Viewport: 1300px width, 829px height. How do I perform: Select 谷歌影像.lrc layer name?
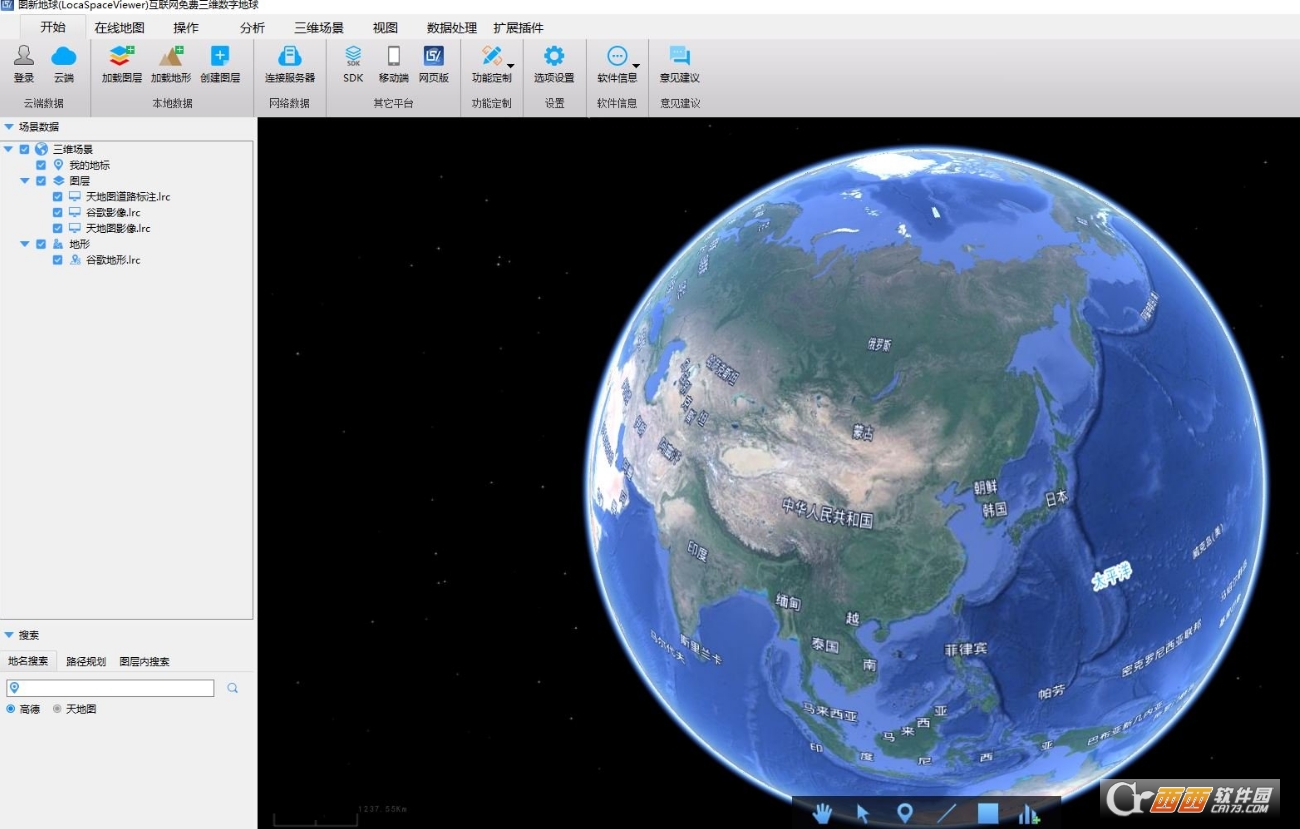[x=113, y=213]
